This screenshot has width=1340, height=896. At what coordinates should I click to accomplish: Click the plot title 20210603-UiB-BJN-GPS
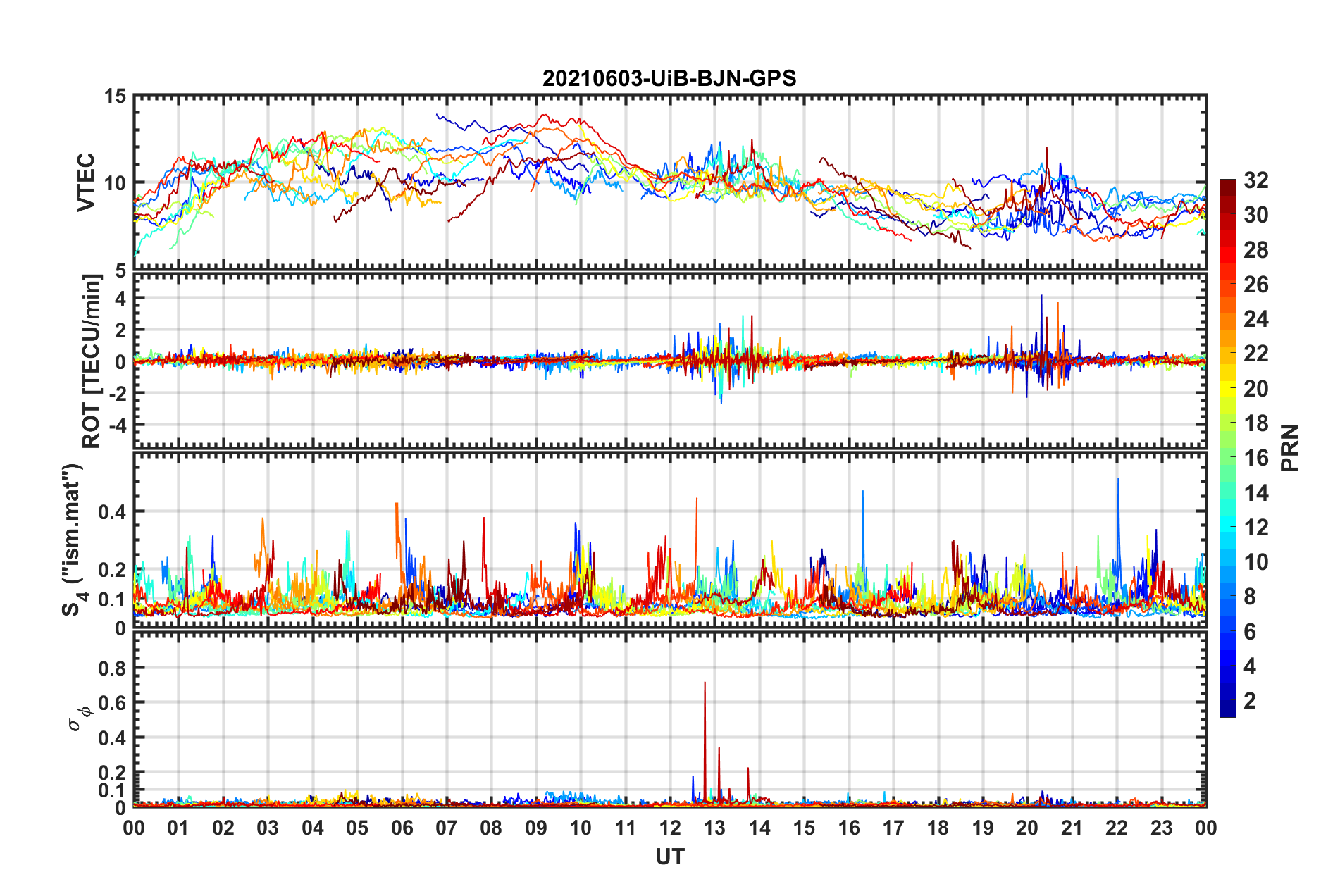(669, 78)
